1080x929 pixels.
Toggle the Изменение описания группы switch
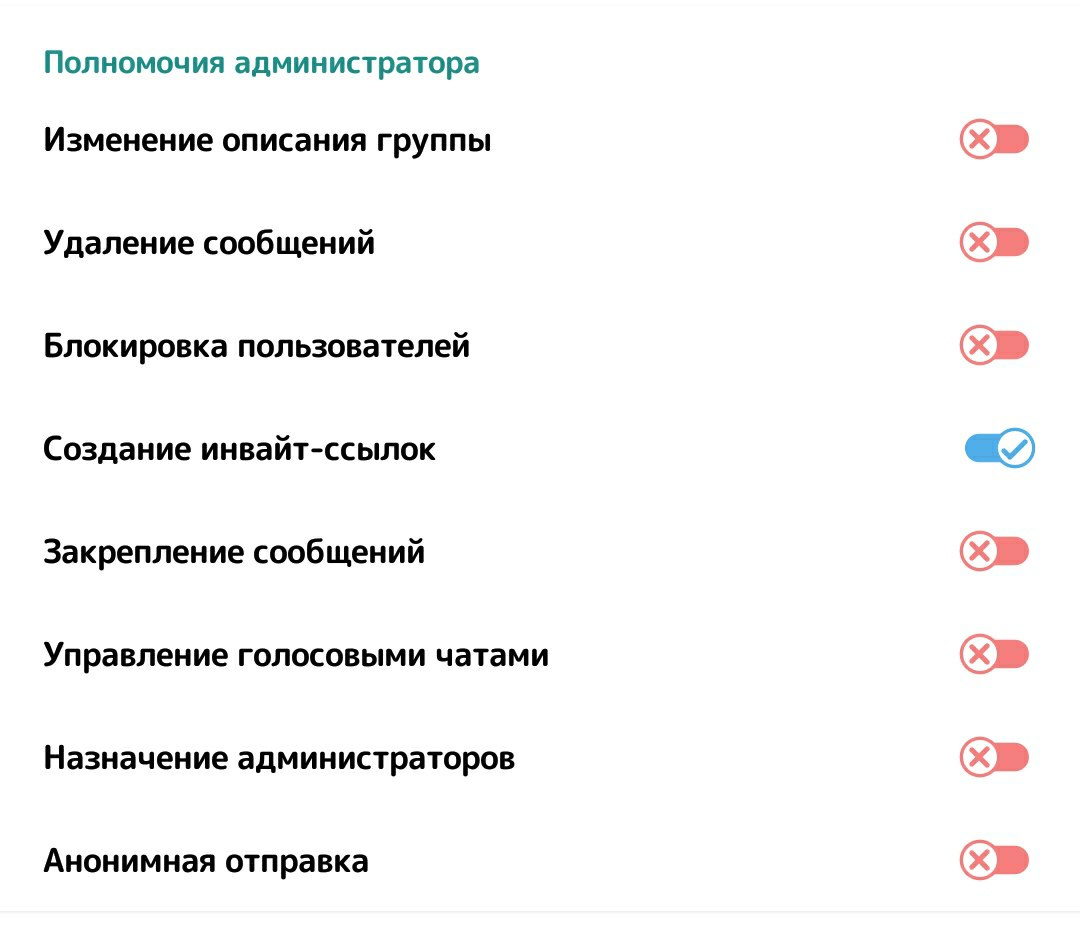tap(994, 140)
